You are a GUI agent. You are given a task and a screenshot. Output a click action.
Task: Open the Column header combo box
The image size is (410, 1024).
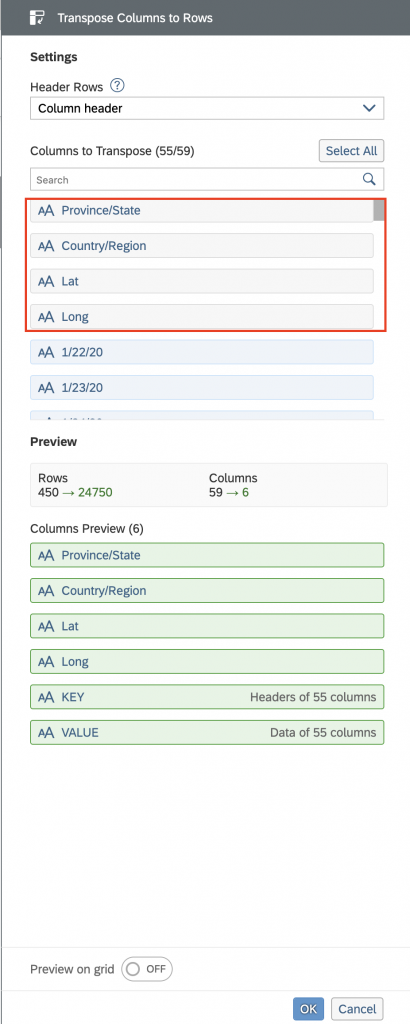coord(207,108)
